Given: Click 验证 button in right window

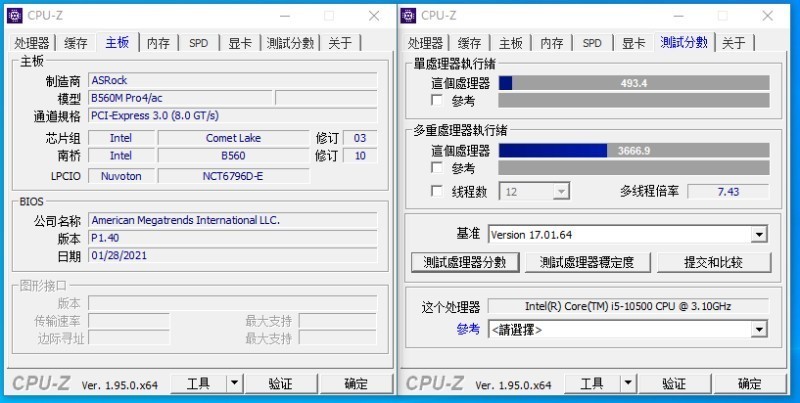Looking at the screenshot, I should click(674, 383).
